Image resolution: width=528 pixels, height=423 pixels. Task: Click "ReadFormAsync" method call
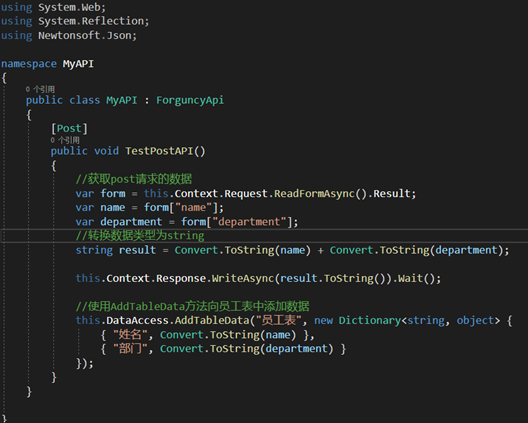point(314,193)
